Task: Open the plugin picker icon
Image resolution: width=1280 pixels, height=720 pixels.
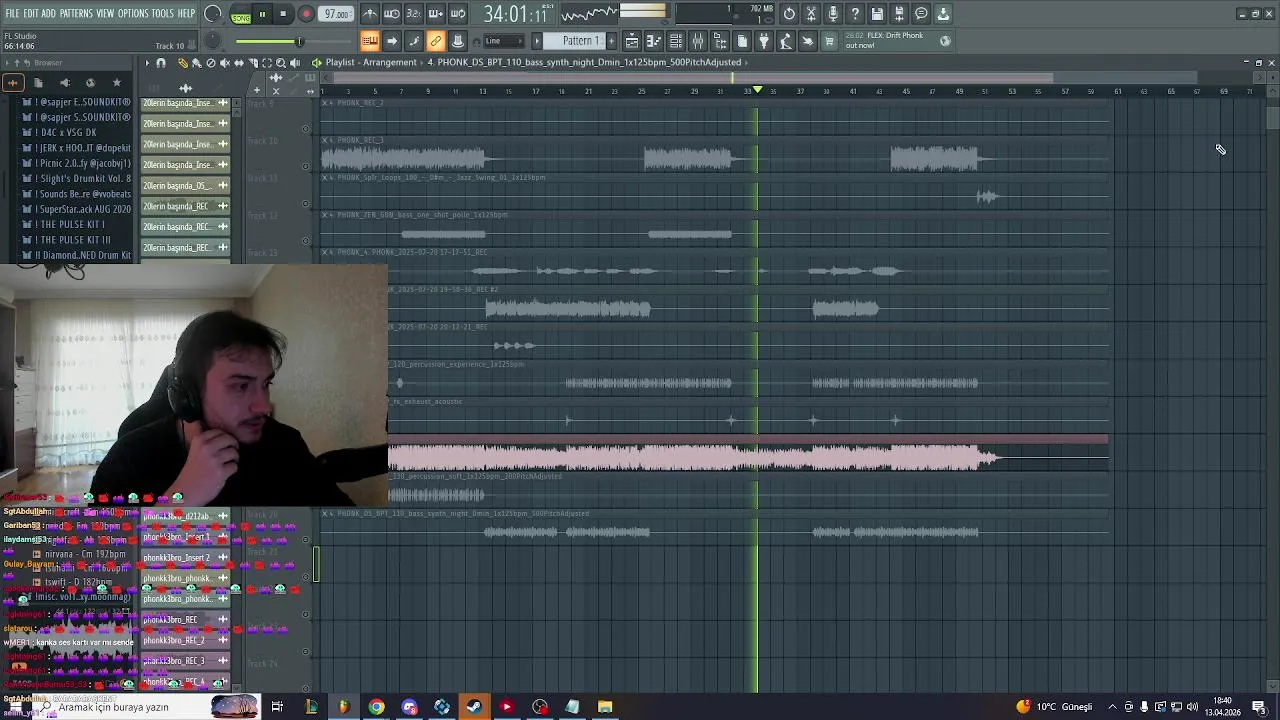Action: pos(764,41)
